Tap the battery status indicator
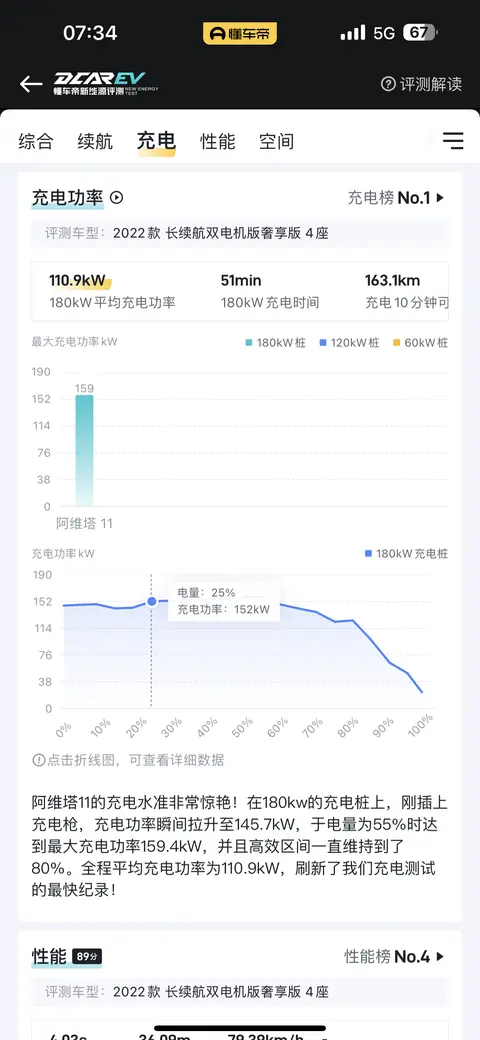 [x=420, y=33]
